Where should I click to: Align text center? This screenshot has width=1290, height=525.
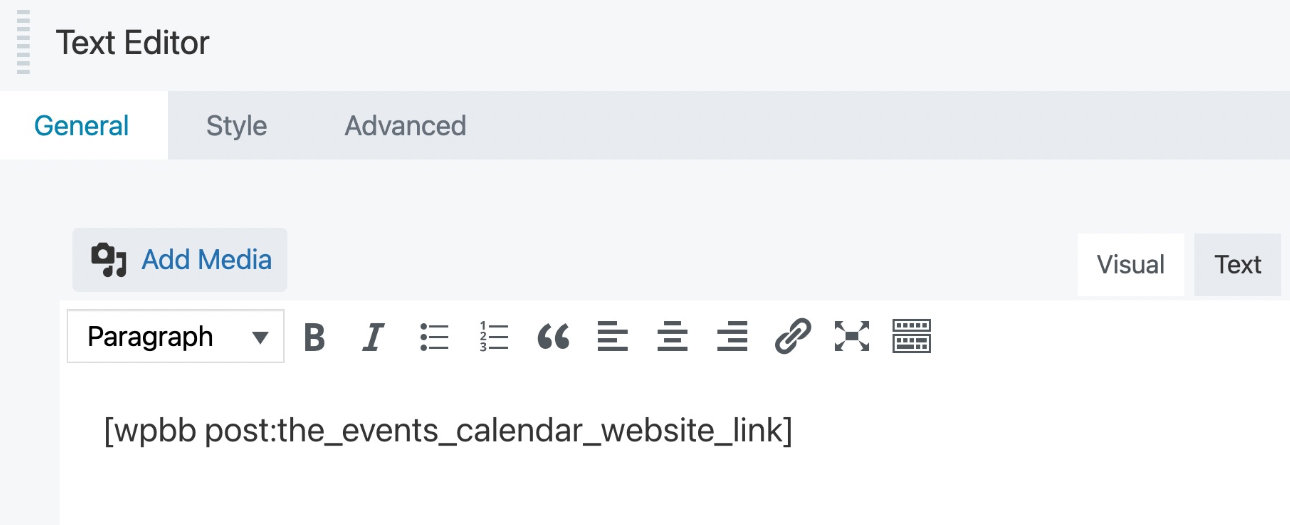click(x=672, y=337)
